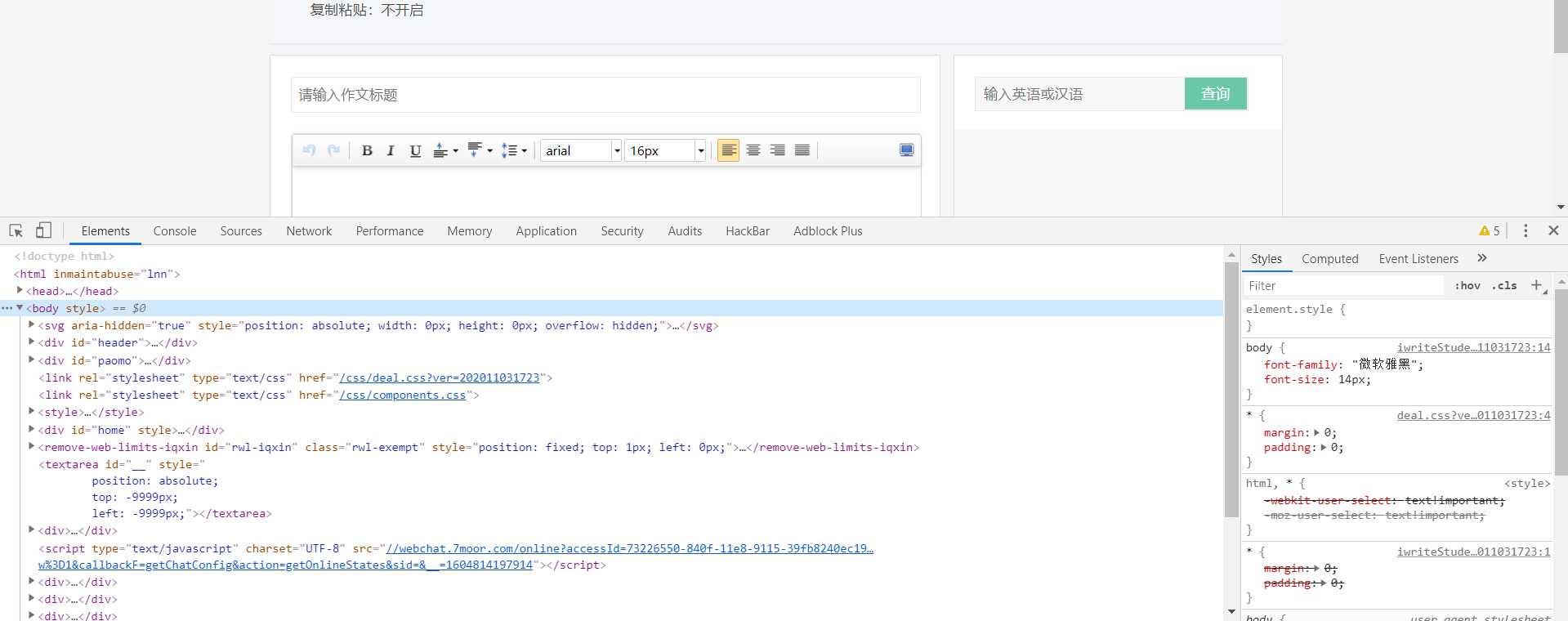Collapse the body element node
This screenshot has height=621, width=1568.
(20, 308)
